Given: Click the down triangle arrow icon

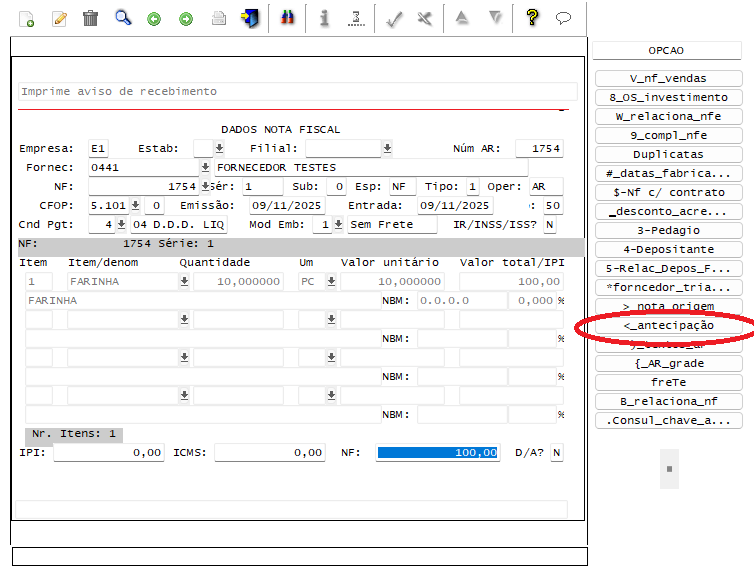Looking at the screenshot, I should tap(495, 18).
